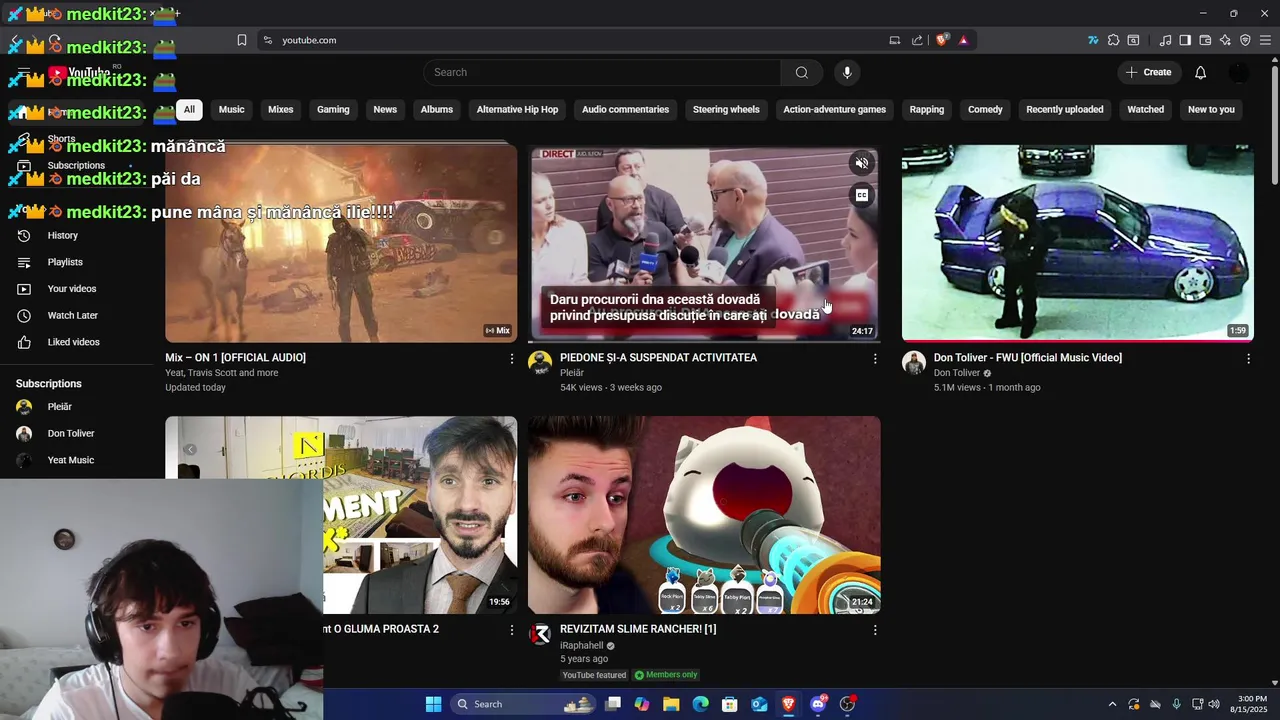The image size is (1280, 720).
Task: Toggle captions on PIEDONE video preview
Action: 861,195
